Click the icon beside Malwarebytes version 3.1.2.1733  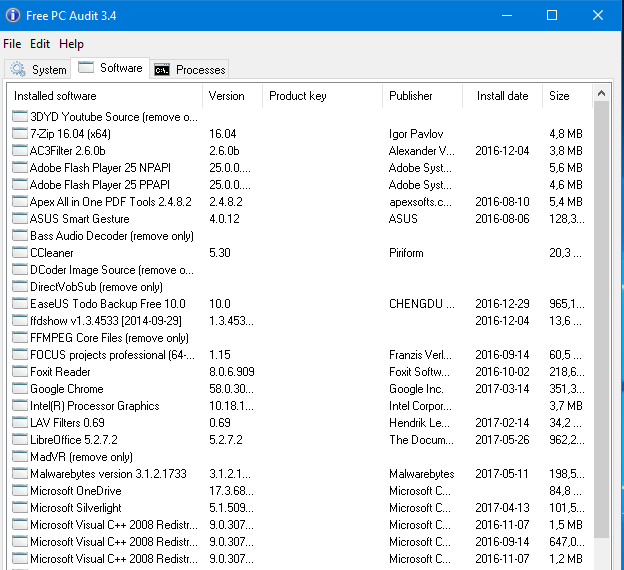[20, 473]
